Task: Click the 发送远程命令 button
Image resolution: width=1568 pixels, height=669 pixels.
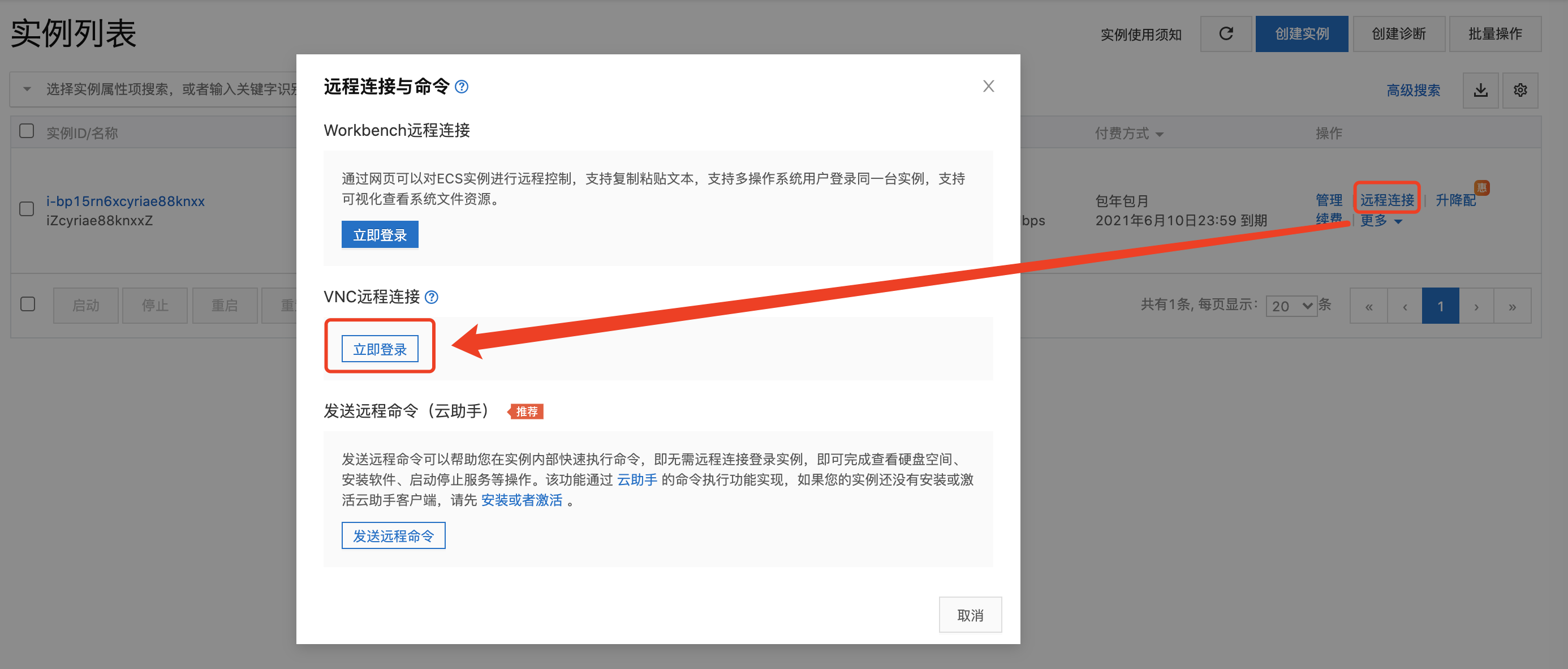Action: click(393, 535)
